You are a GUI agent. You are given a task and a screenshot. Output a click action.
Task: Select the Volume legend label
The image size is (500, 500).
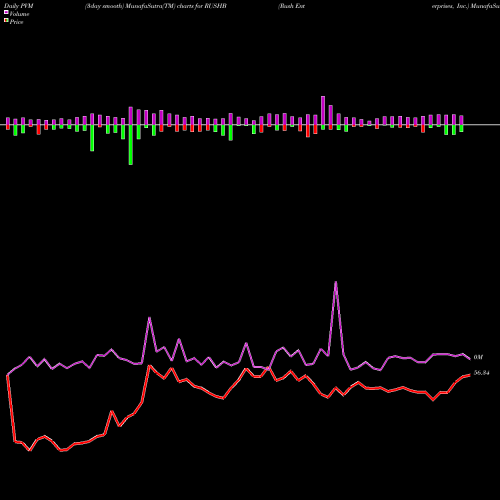click(19, 14)
